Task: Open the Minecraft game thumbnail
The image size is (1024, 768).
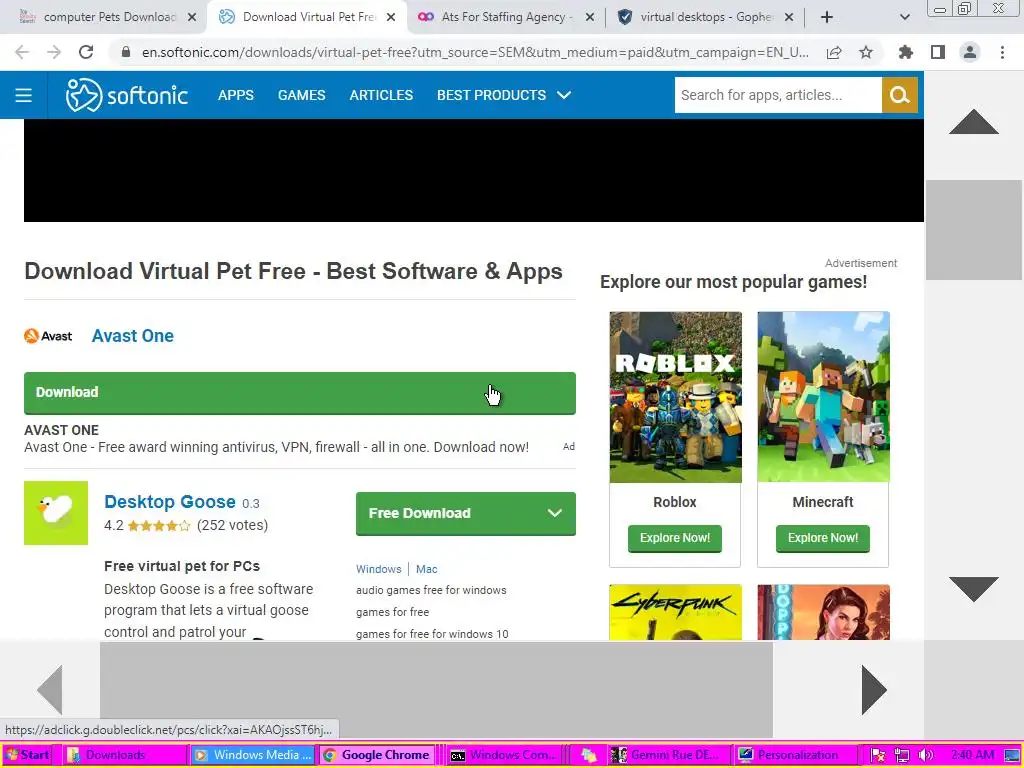Action: [823, 397]
